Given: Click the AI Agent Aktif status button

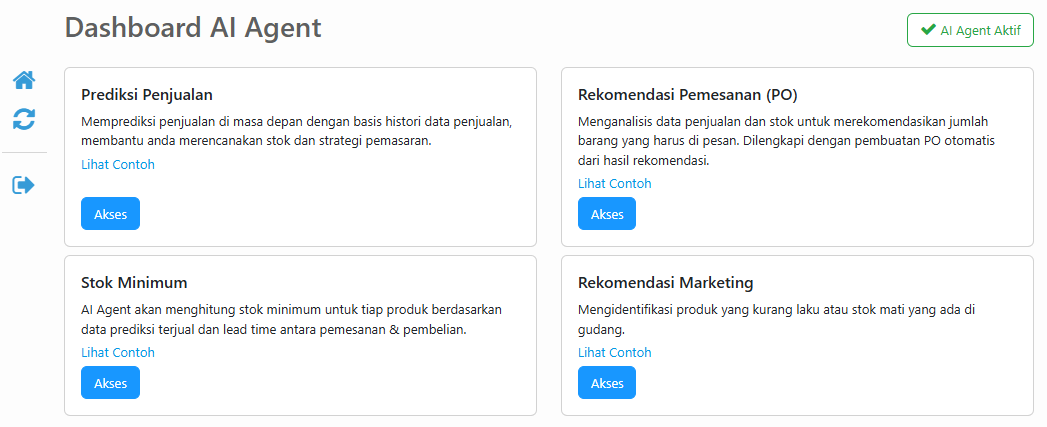Looking at the screenshot, I should pyautogui.click(x=970, y=30).
